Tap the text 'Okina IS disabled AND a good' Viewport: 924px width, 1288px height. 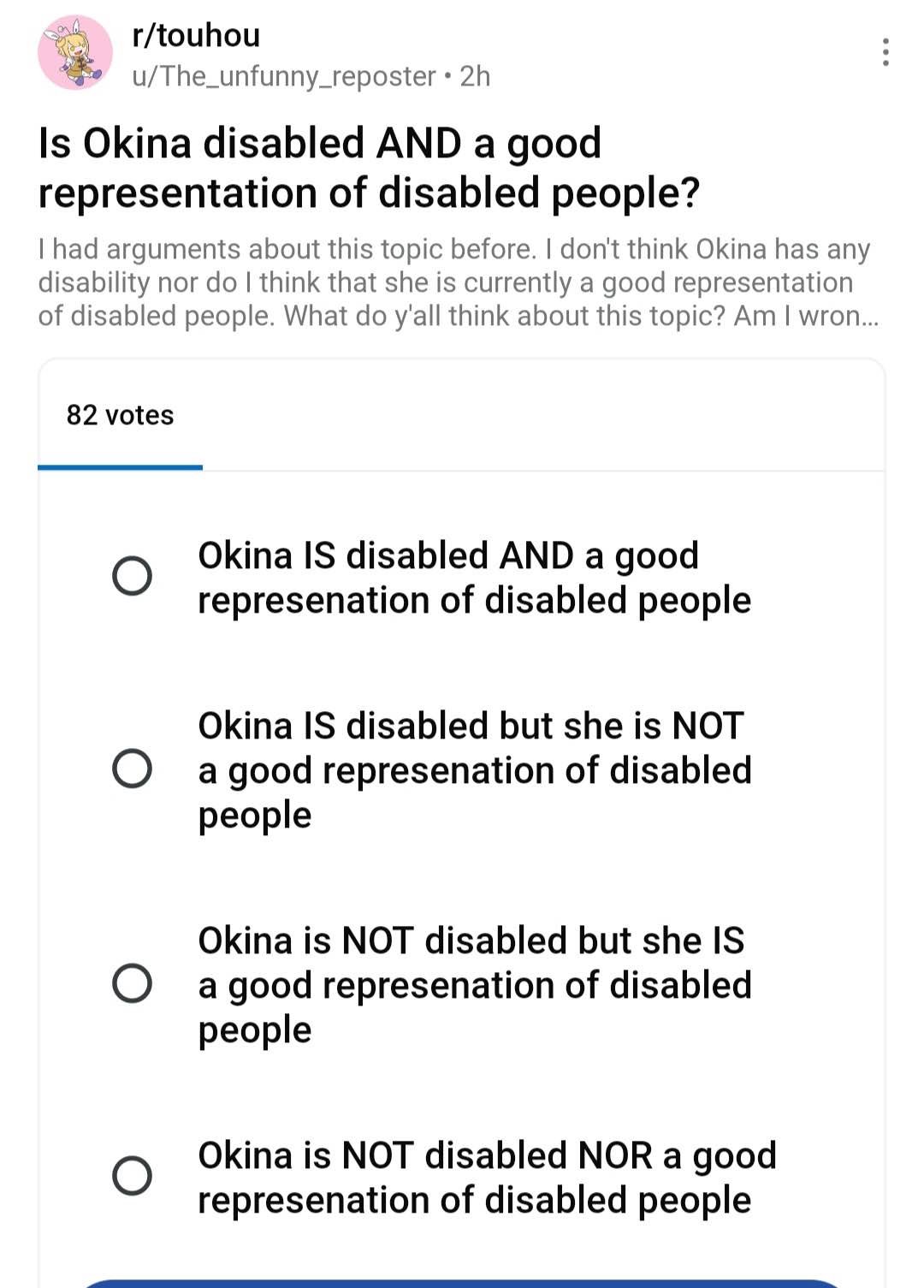pyautogui.click(x=448, y=555)
